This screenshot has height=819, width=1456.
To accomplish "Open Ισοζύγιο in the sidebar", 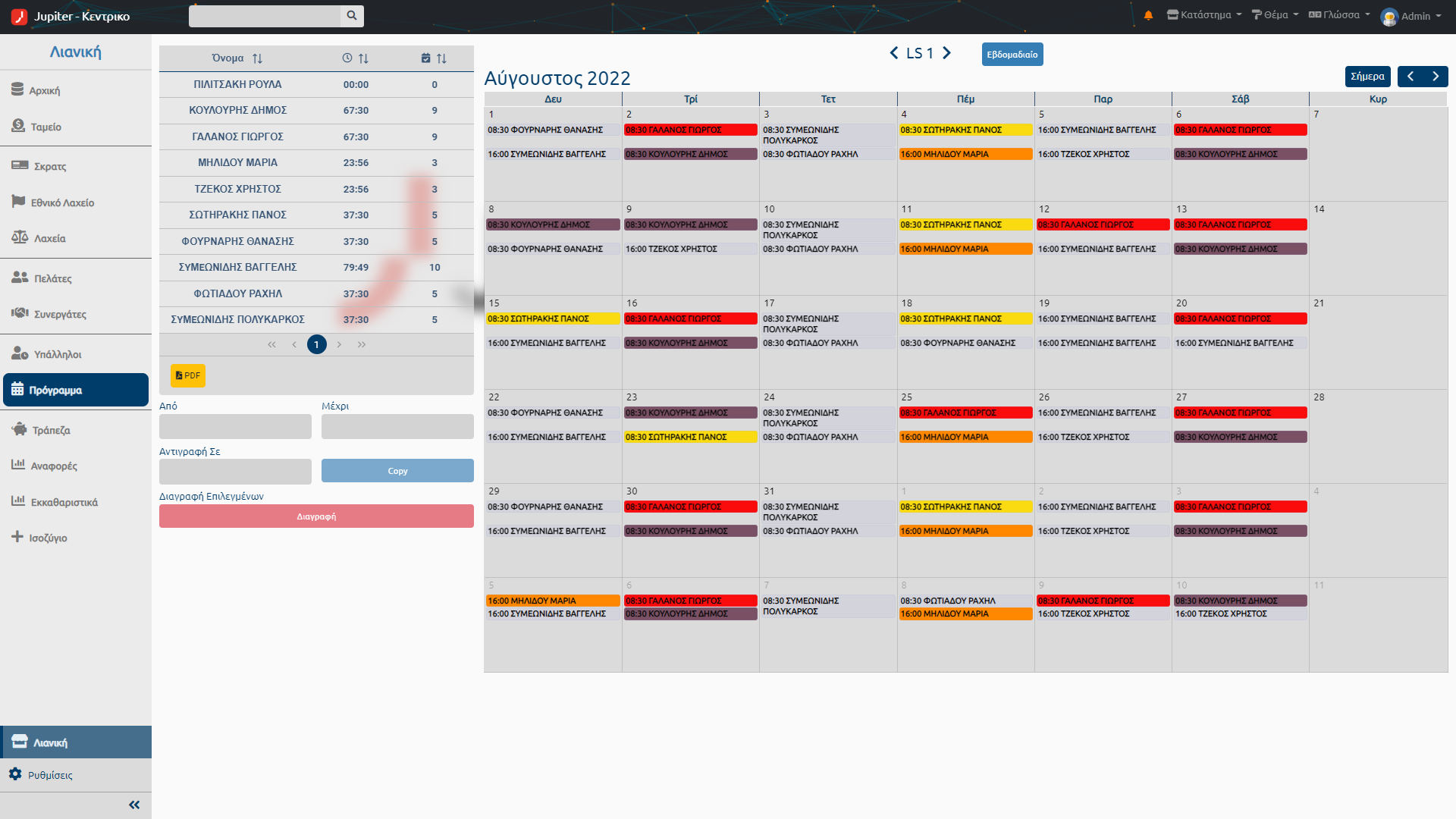I will [x=76, y=538].
